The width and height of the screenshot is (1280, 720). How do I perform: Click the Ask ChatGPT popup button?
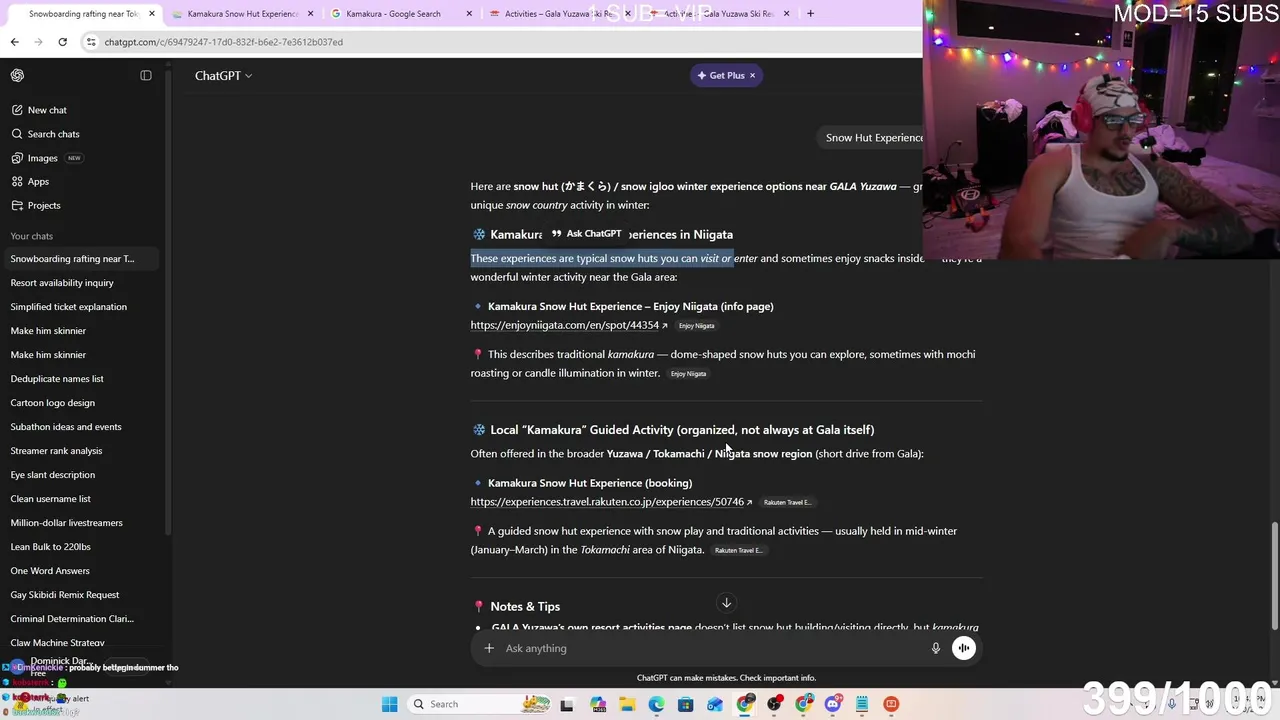click(x=586, y=234)
